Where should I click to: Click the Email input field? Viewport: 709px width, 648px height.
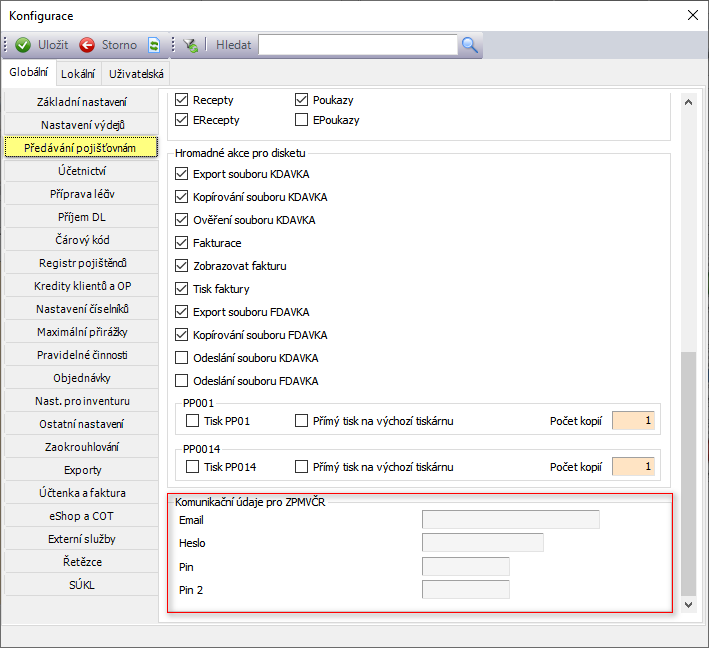point(510,519)
